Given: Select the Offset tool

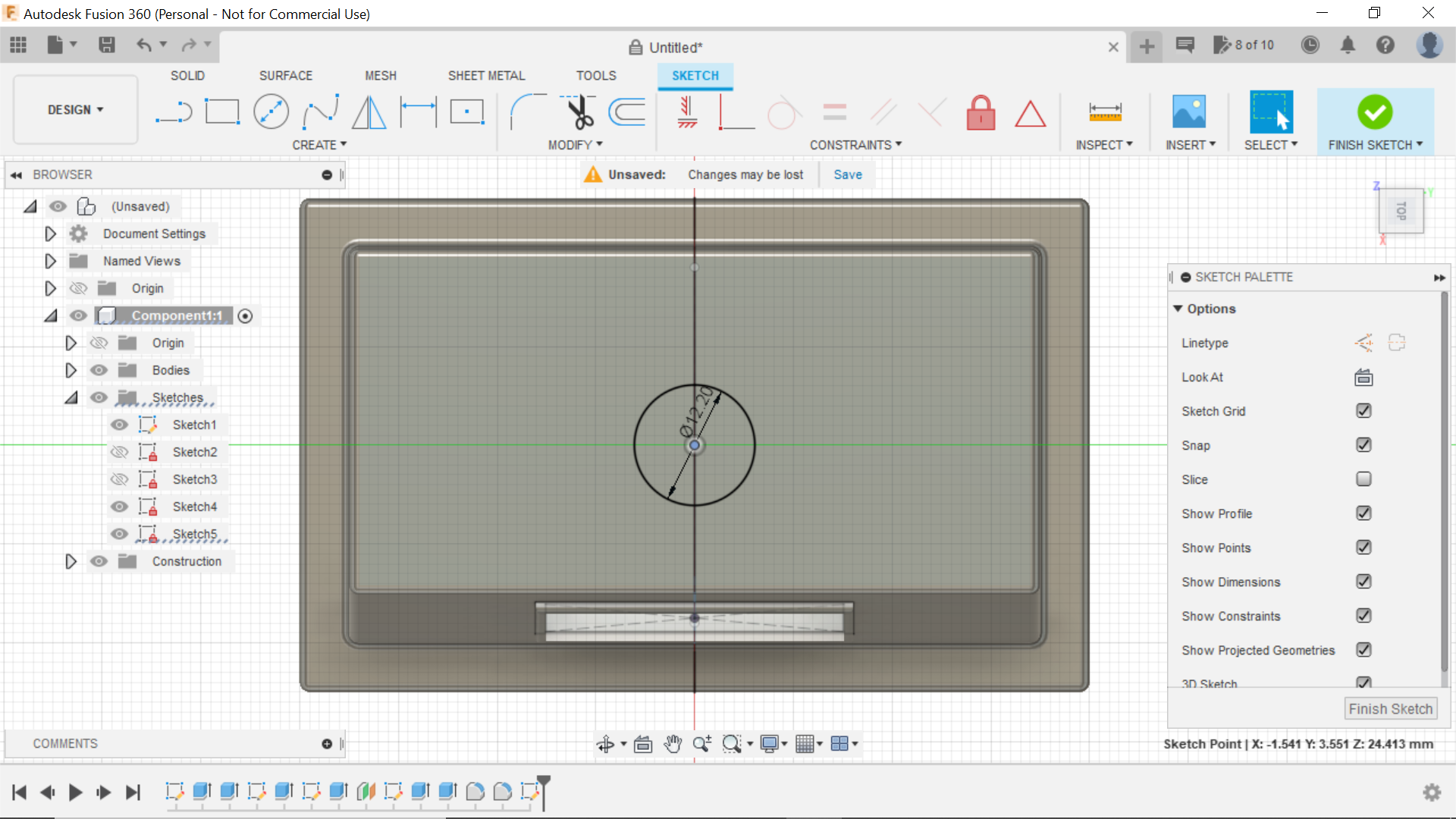Looking at the screenshot, I should click(626, 111).
